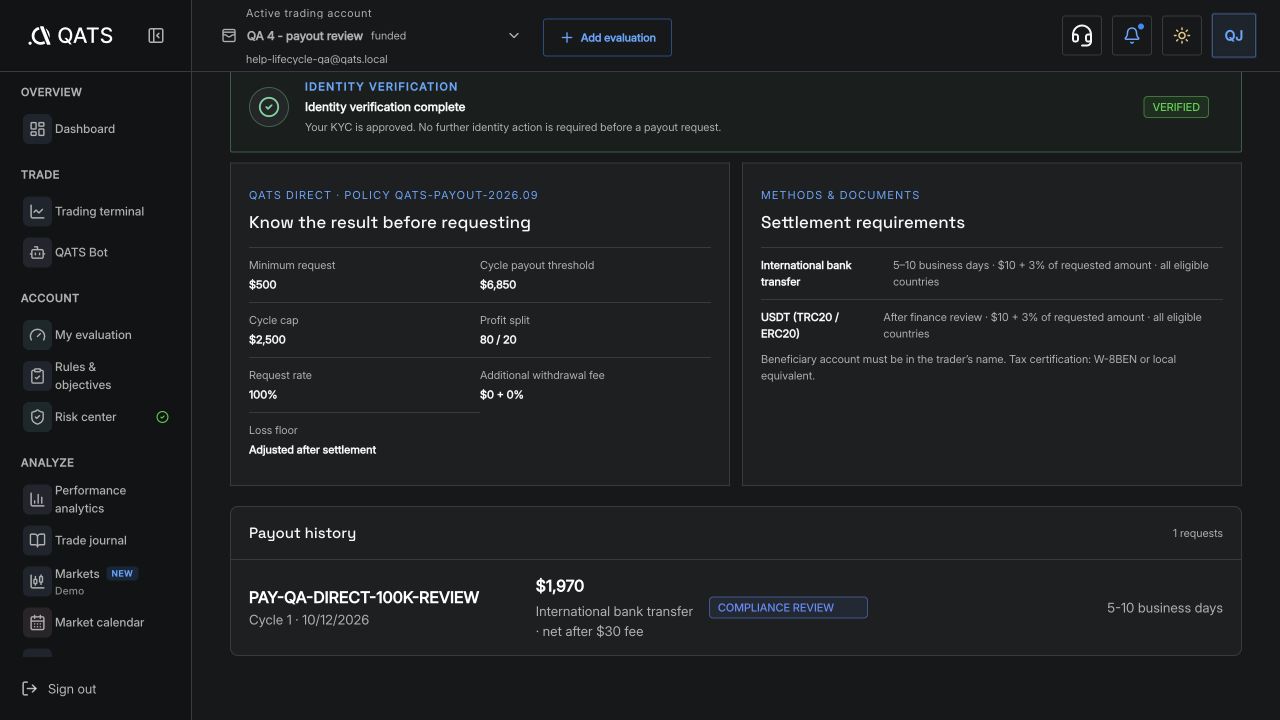Click the Market calendar icon
Screen dimensions: 1280x720
pyautogui.click(x=37, y=622)
